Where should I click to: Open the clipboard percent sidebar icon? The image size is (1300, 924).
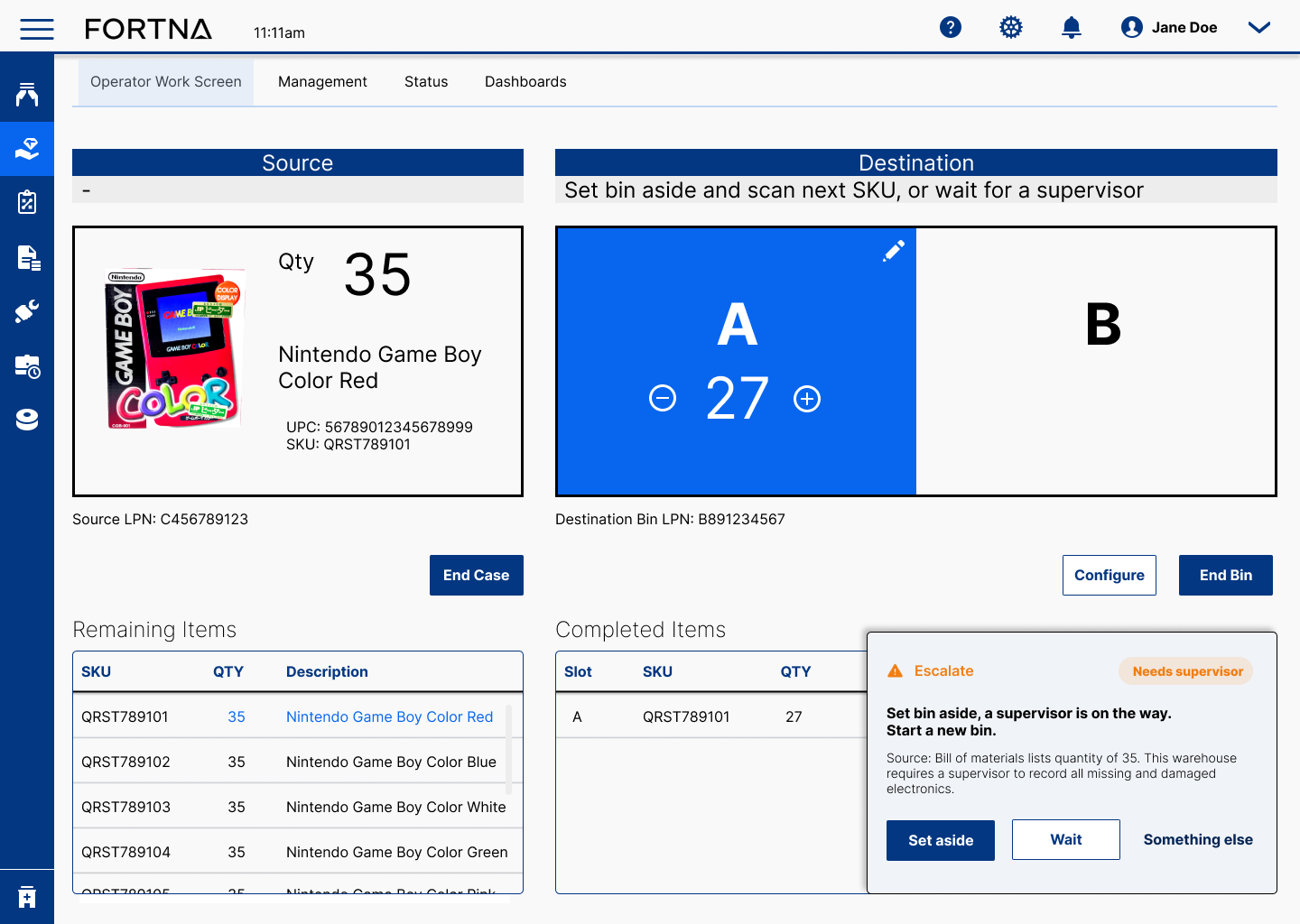point(27,202)
